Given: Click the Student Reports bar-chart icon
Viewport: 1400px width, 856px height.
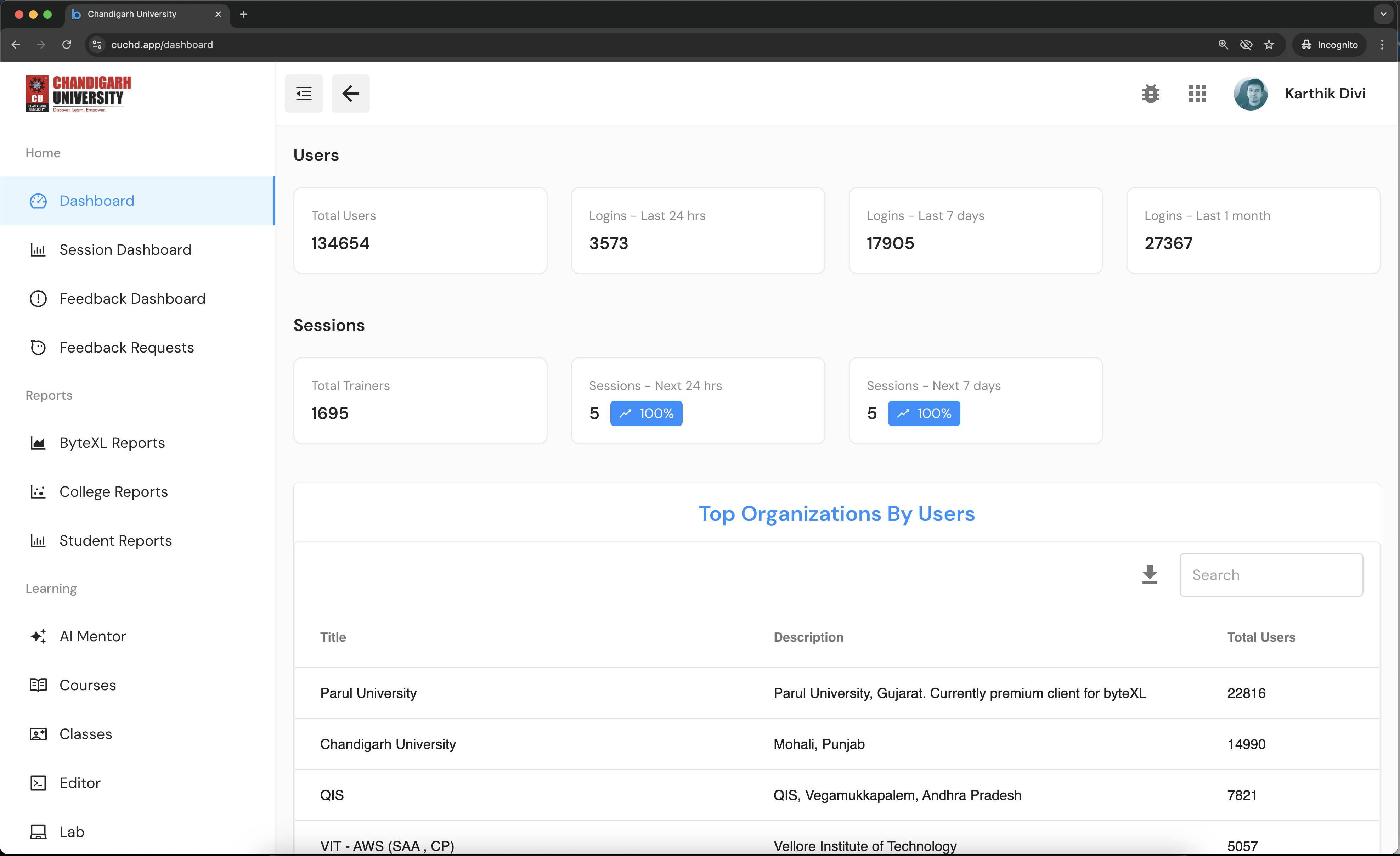Looking at the screenshot, I should coord(38,541).
